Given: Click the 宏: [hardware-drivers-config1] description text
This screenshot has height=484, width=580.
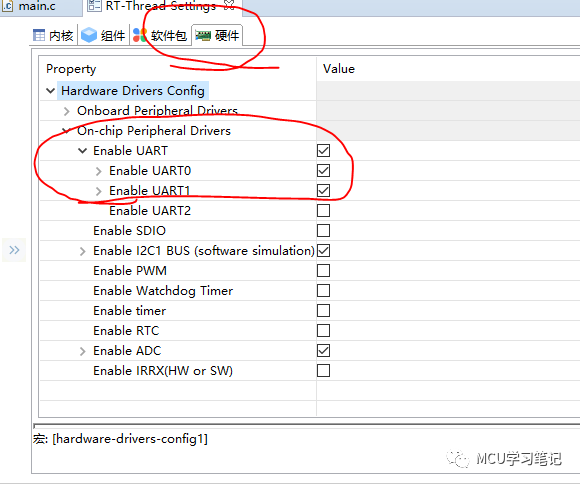Looking at the screenshot, I should 120,439.
